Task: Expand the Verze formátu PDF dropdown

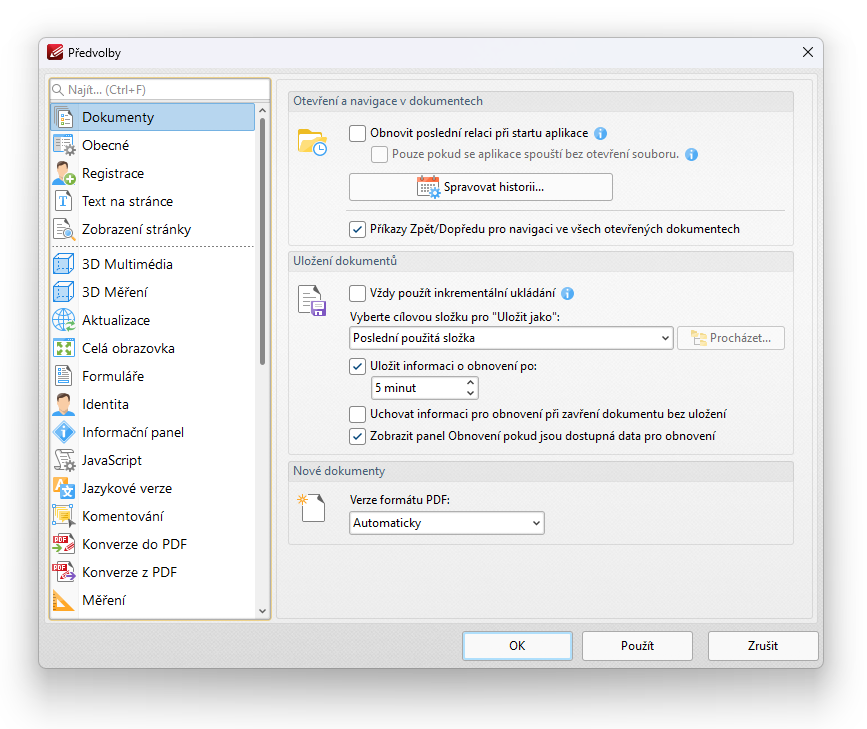Action: pos(446,523)
